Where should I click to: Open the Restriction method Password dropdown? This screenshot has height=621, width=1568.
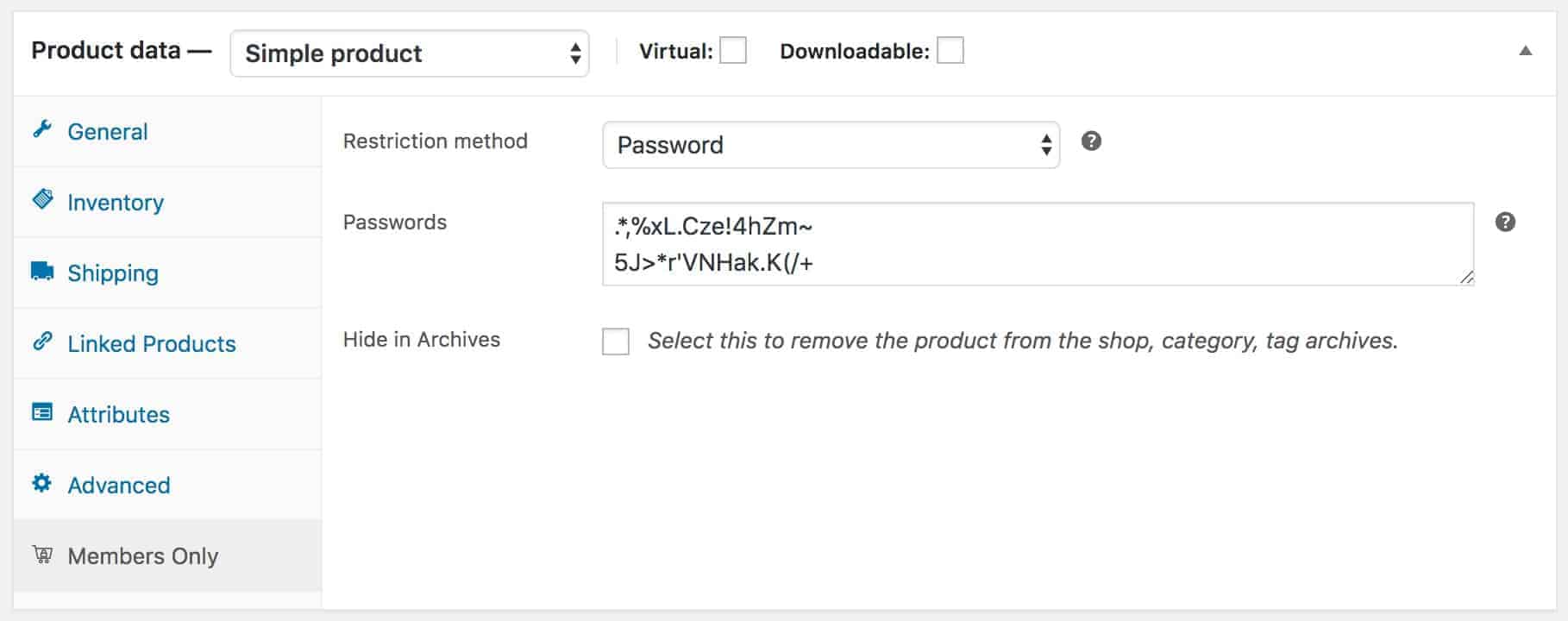coord(831,145)
